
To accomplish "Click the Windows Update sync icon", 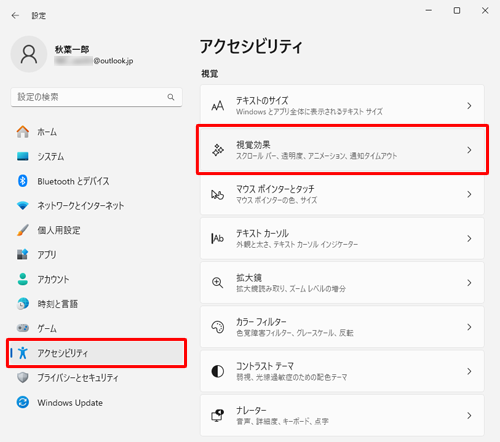I will 23,402.
